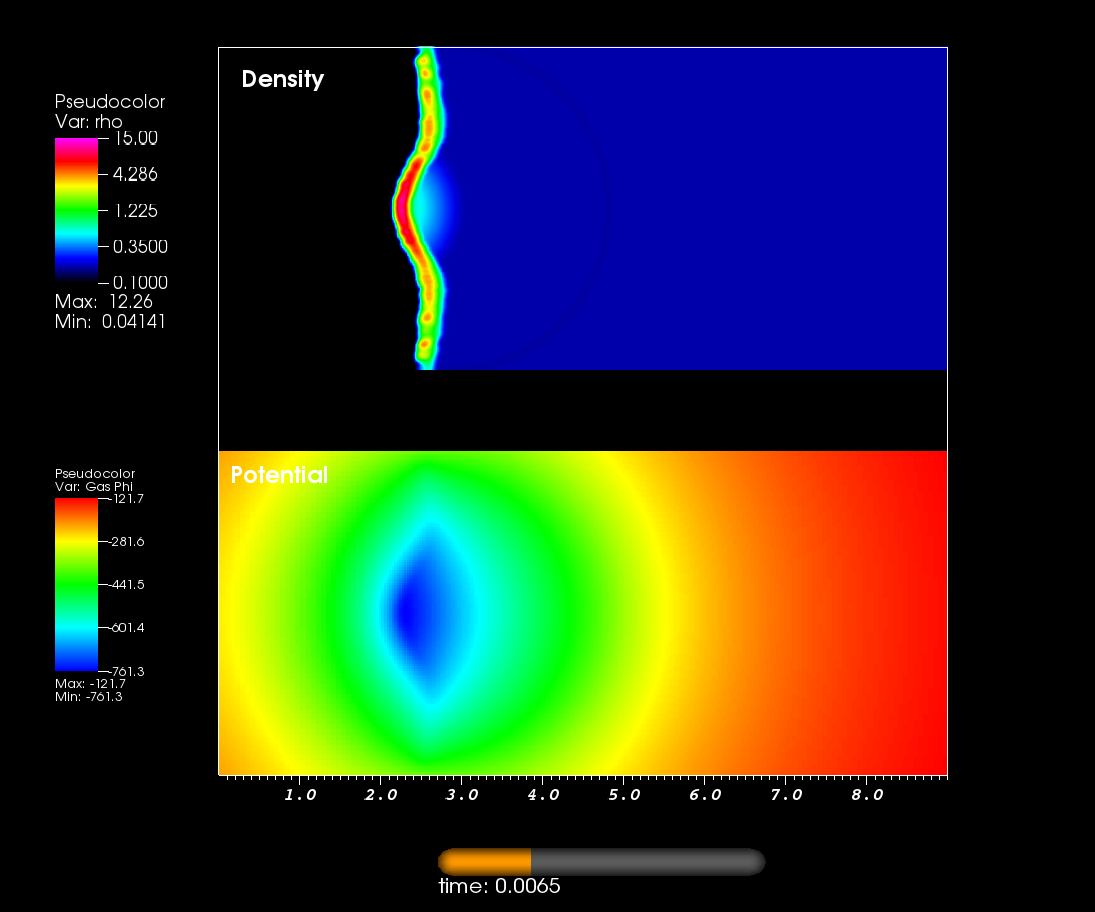
Task: Click the 'Max: -121.7' potential value
Action: (x=90, y=684)
